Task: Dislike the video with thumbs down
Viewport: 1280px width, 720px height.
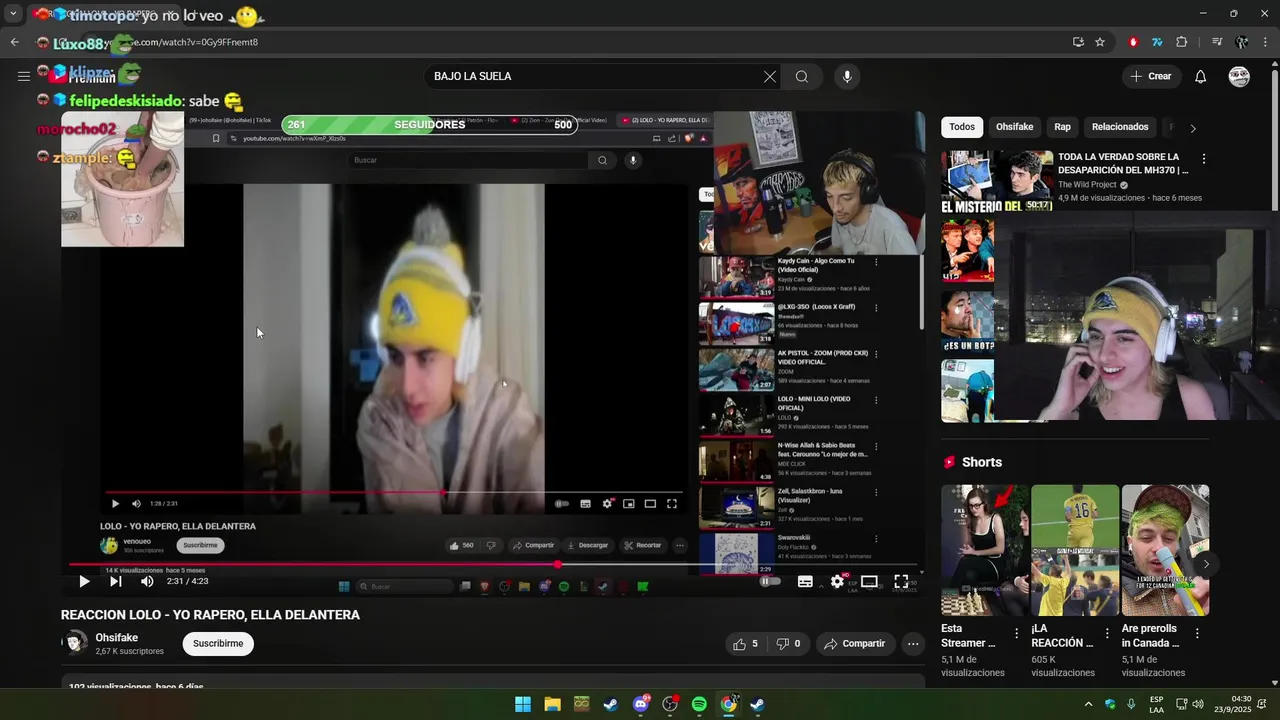Action: click(x=789, y=644)
